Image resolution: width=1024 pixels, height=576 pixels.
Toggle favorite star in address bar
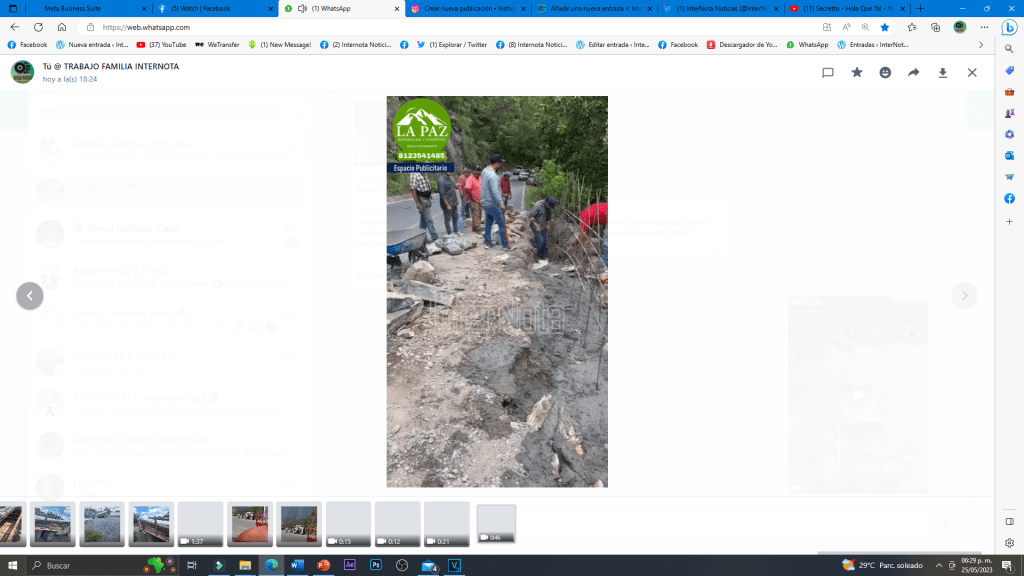[884, 27]
